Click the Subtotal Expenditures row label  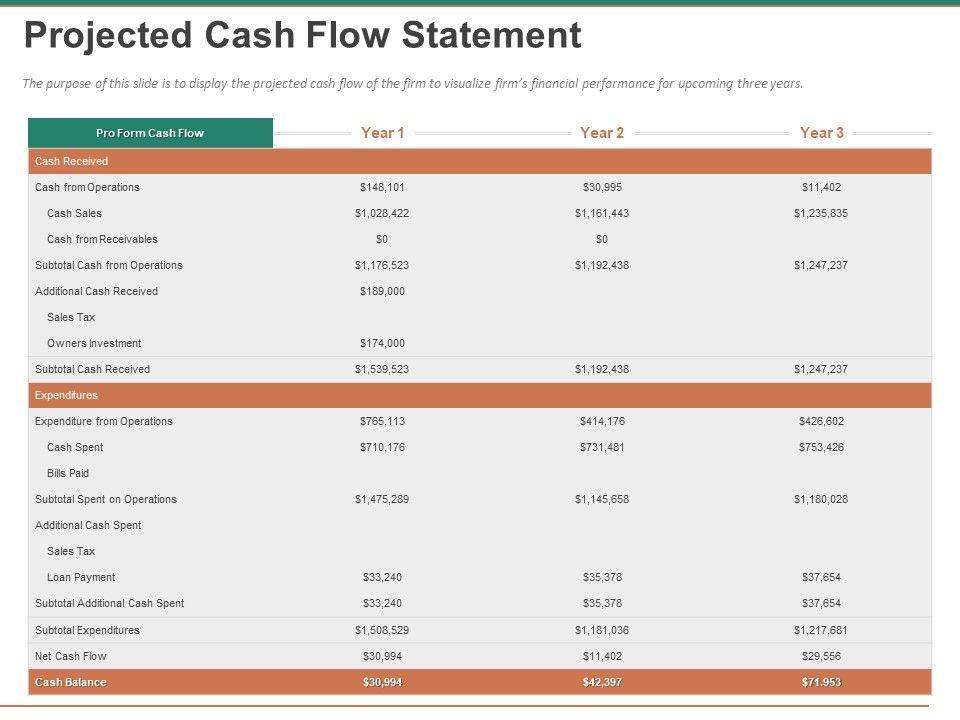(87, 630)
